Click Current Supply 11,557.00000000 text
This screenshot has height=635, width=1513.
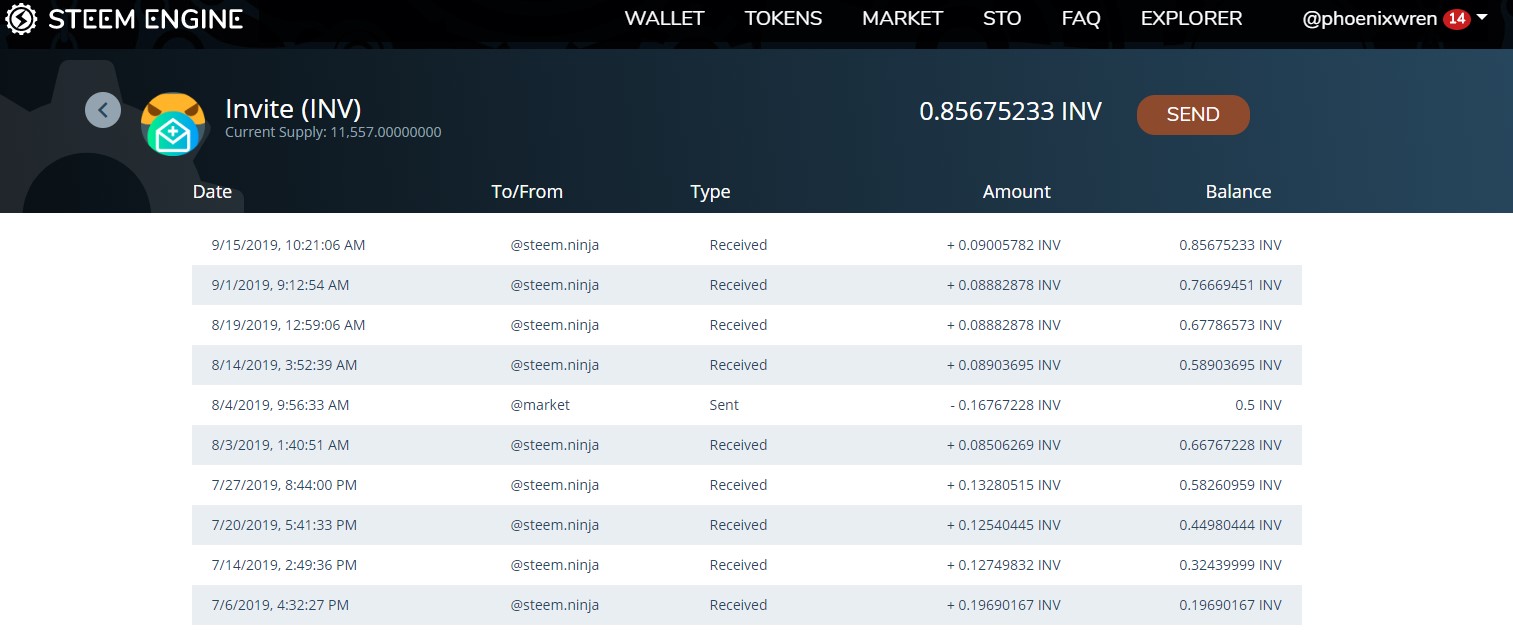coord(333,132)
